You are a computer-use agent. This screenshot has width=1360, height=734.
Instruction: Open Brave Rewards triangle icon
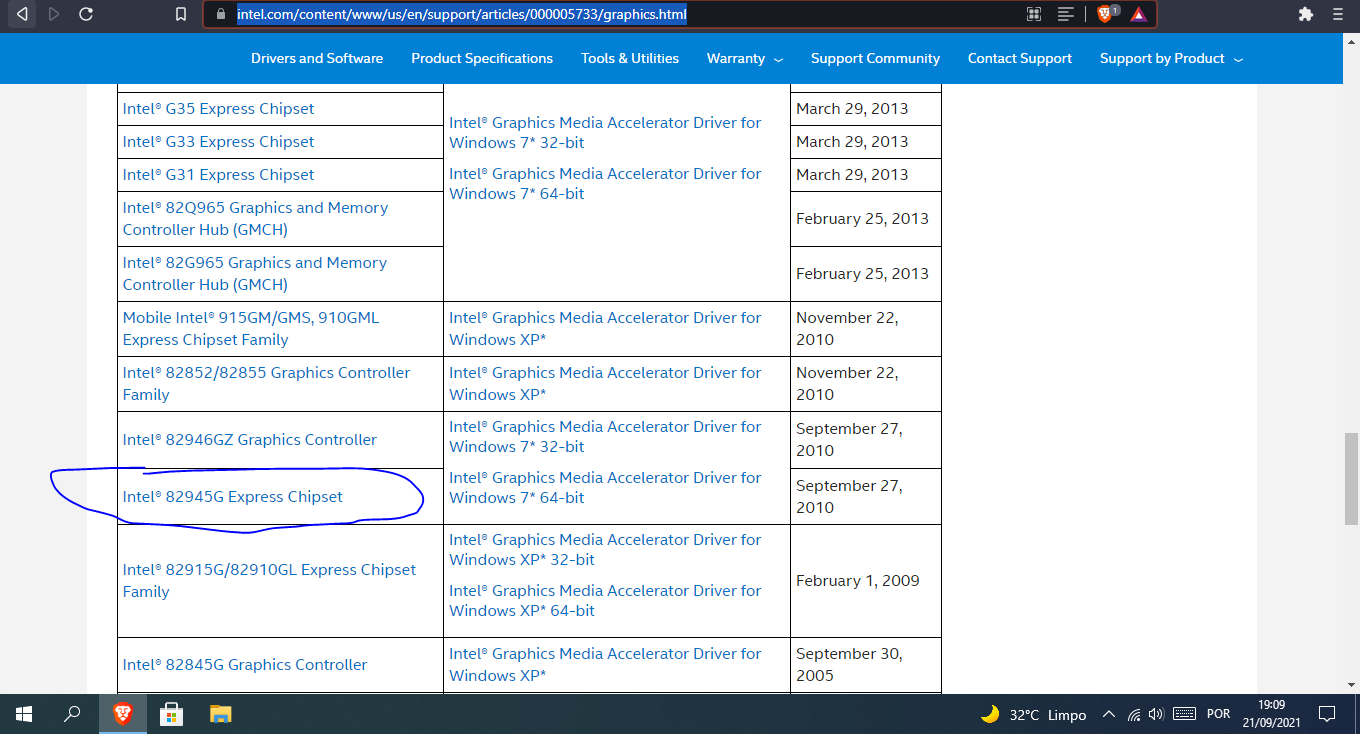point(1138,14)
